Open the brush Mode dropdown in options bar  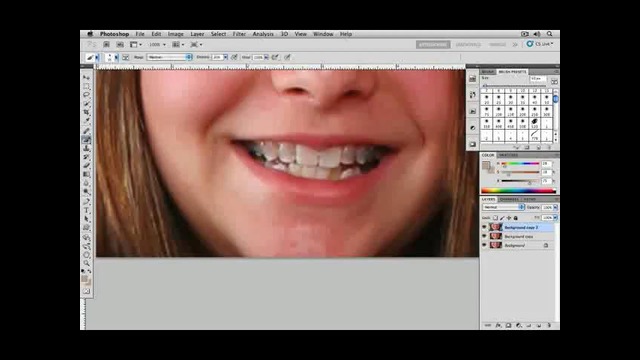169,57
